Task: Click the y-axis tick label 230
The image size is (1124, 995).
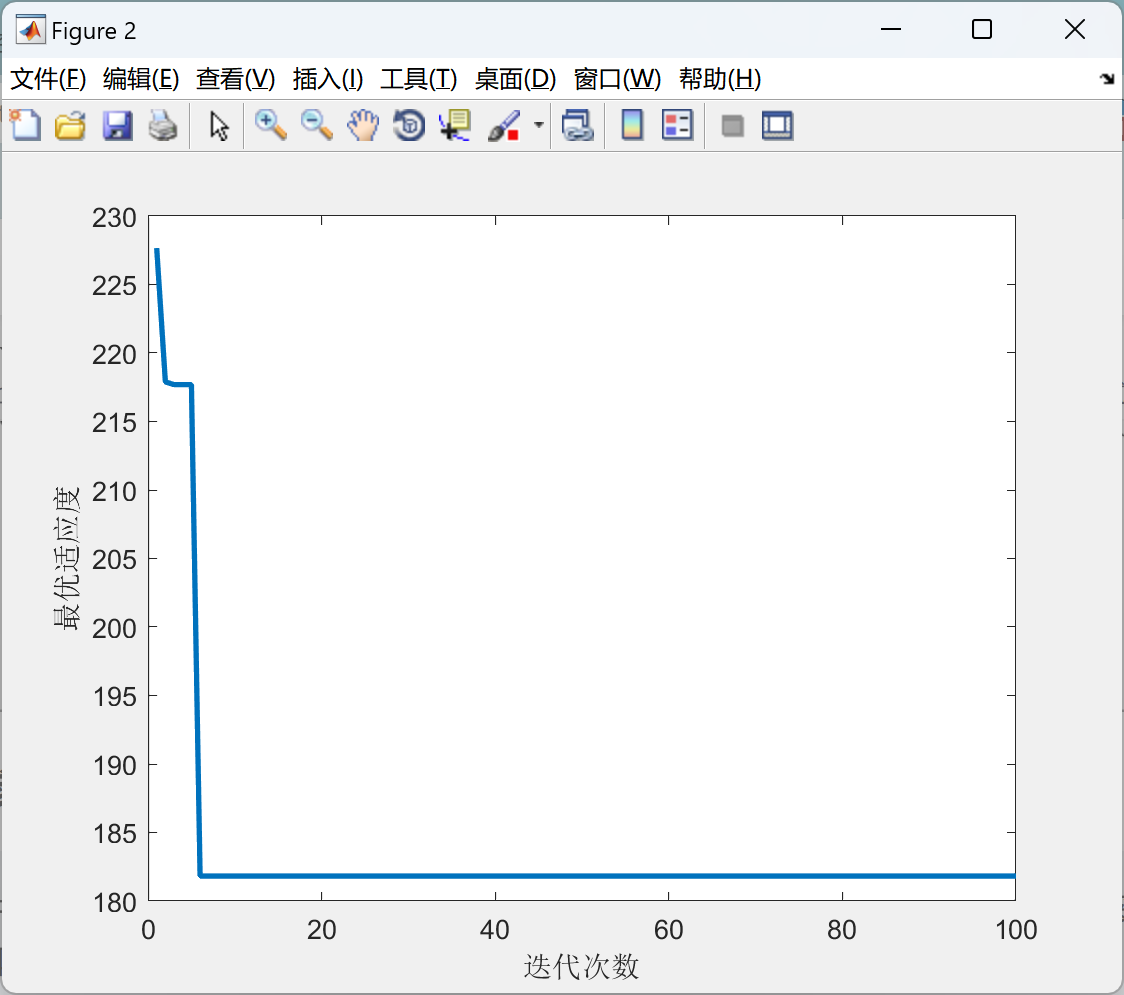Action: point(114,218)
